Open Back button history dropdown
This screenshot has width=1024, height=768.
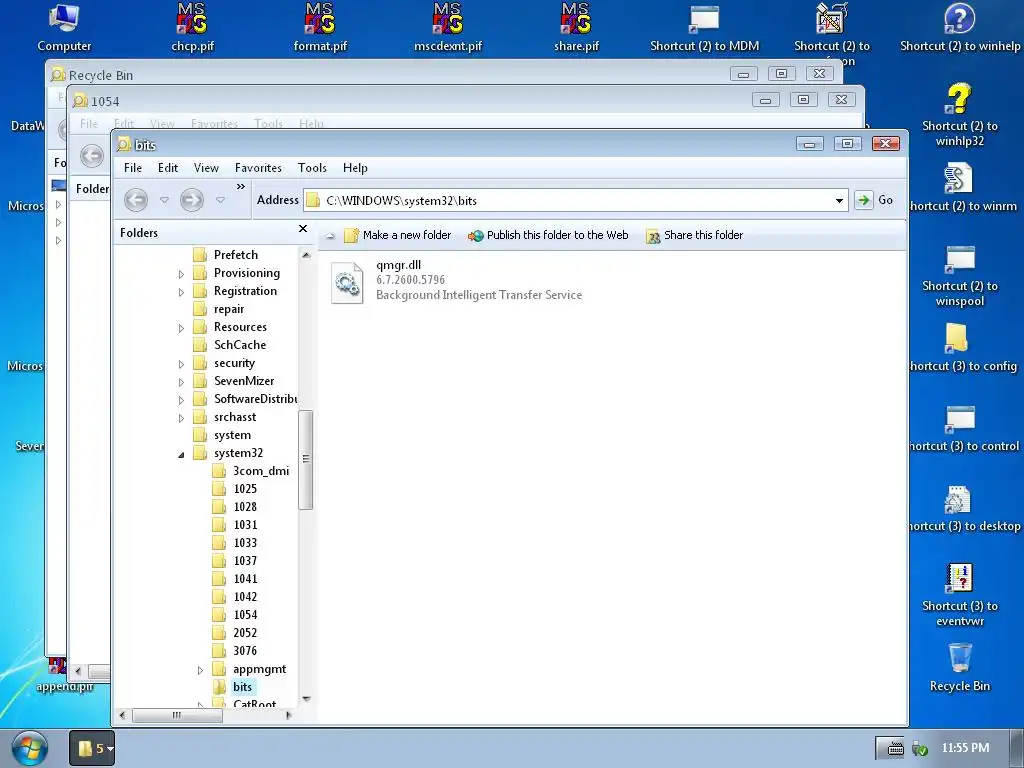165,200
